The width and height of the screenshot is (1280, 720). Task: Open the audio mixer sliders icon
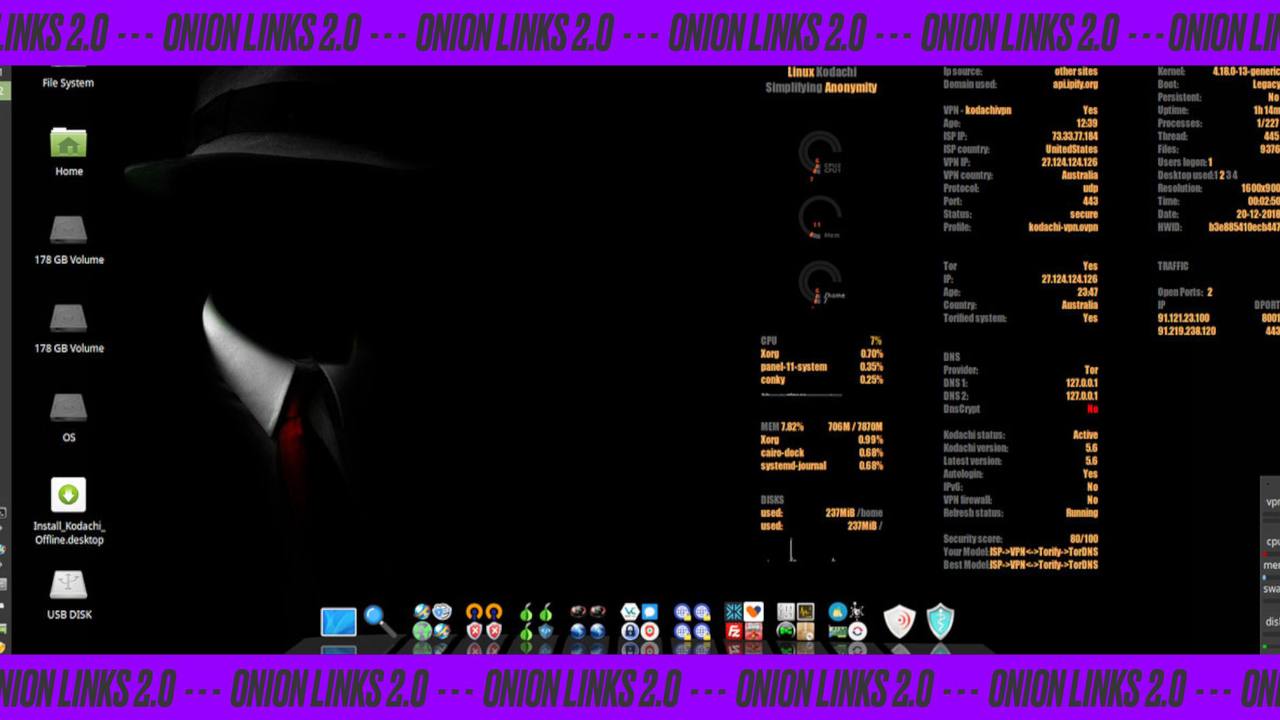click(786, 611)
